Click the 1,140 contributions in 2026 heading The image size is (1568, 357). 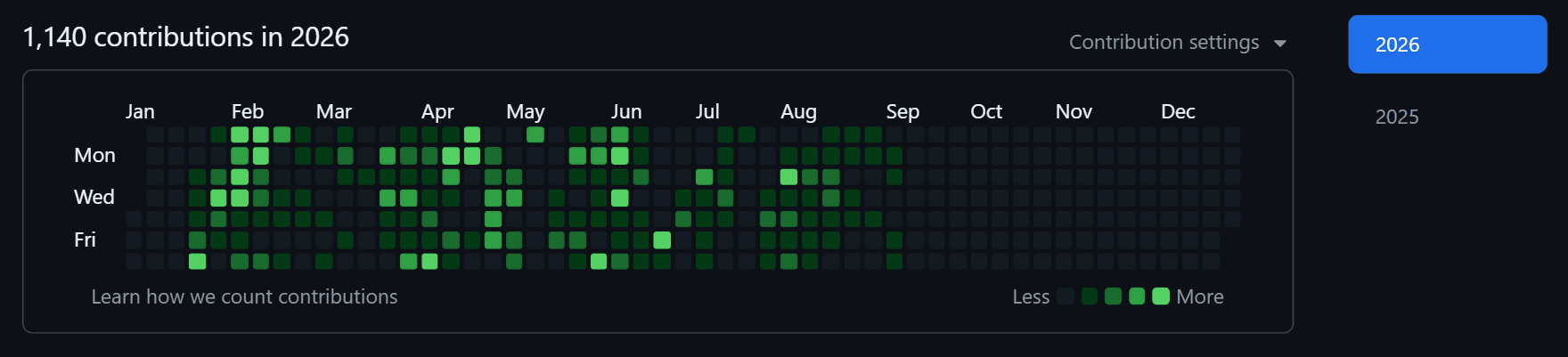tap(185, 37)
